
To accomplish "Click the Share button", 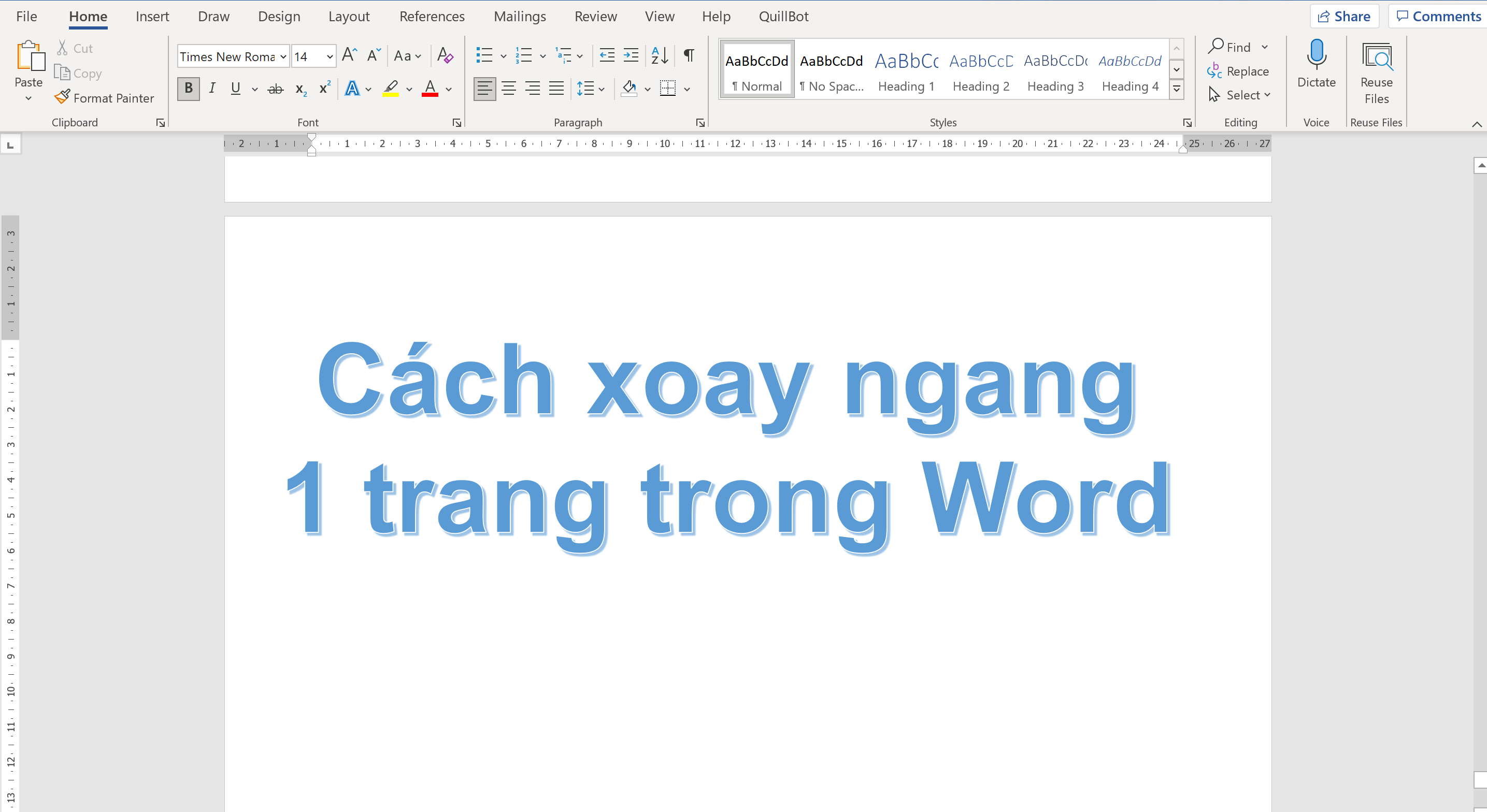I will tap(1345, 16).
